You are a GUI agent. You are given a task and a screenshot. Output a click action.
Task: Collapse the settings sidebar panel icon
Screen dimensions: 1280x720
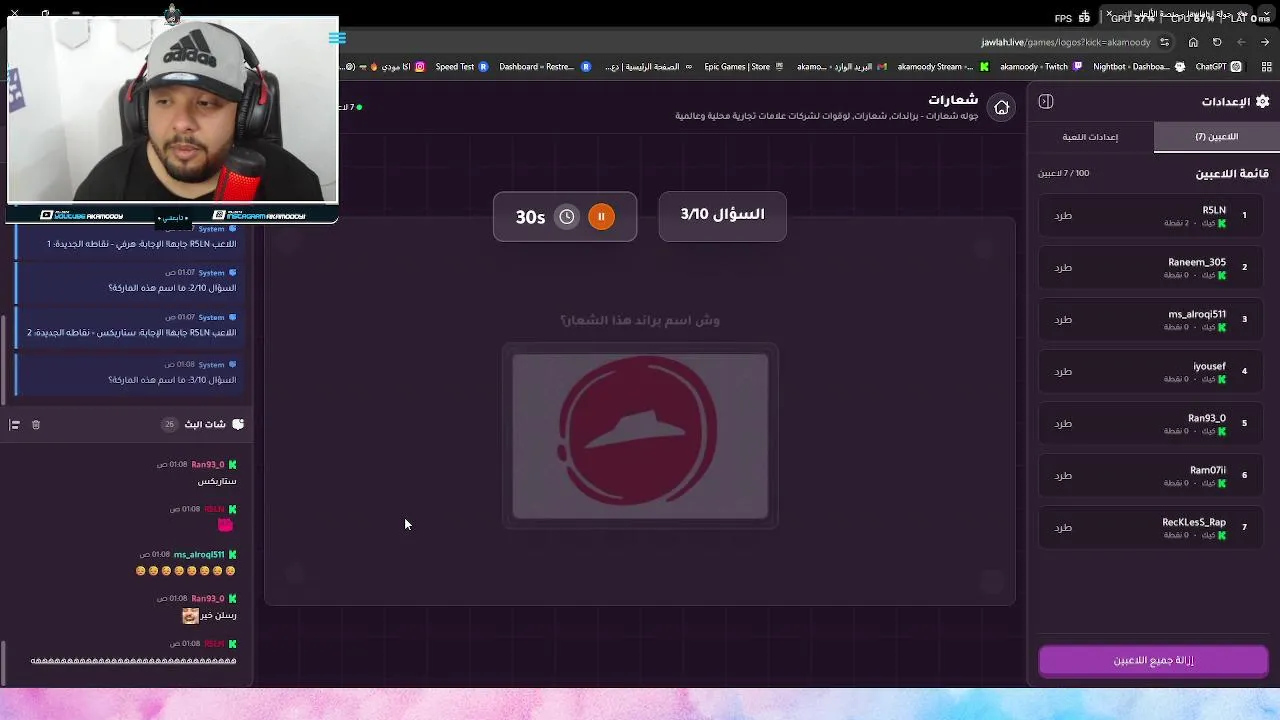pyautogui.click(x=1046, y=101)
